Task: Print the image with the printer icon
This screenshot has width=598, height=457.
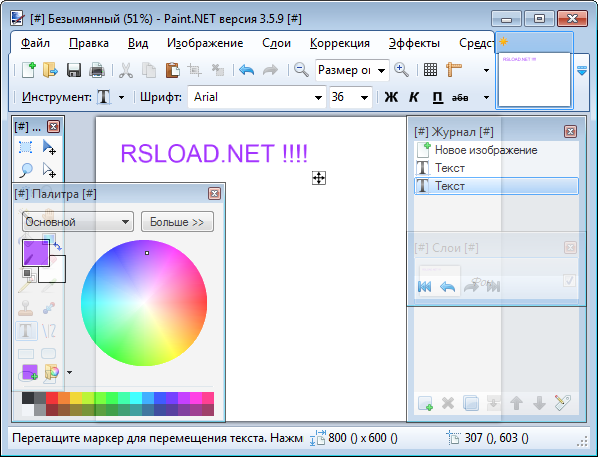Action: (x=97, y=70)
